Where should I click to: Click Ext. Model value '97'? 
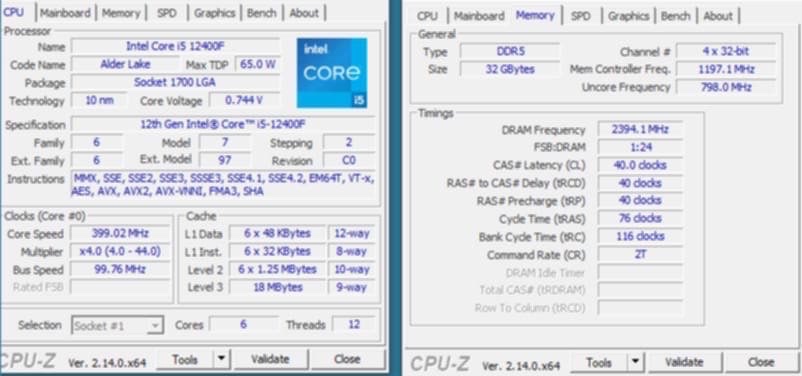click(225, 160)
